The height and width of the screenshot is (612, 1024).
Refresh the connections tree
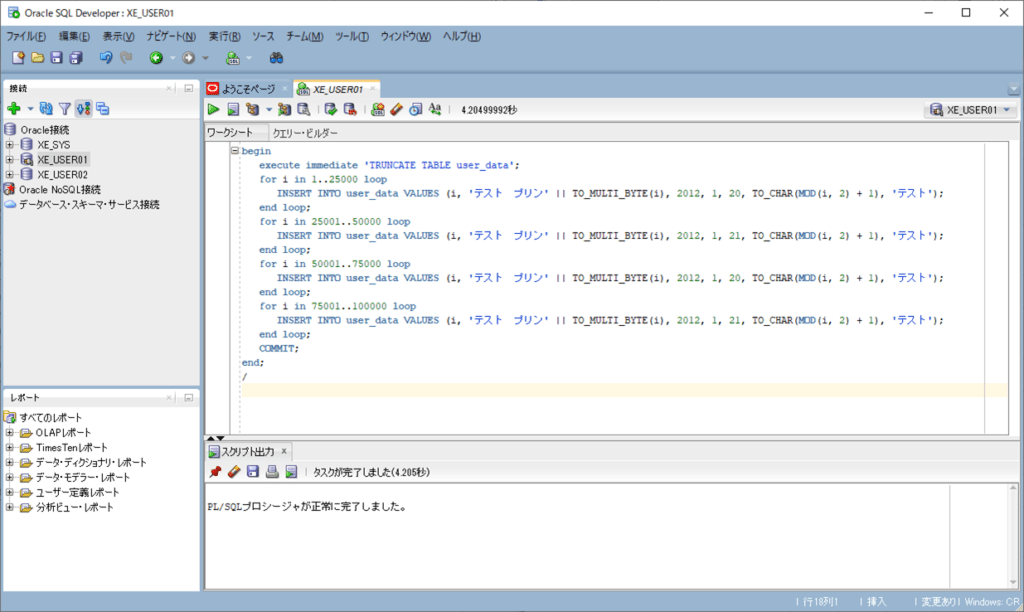point(46,108)
